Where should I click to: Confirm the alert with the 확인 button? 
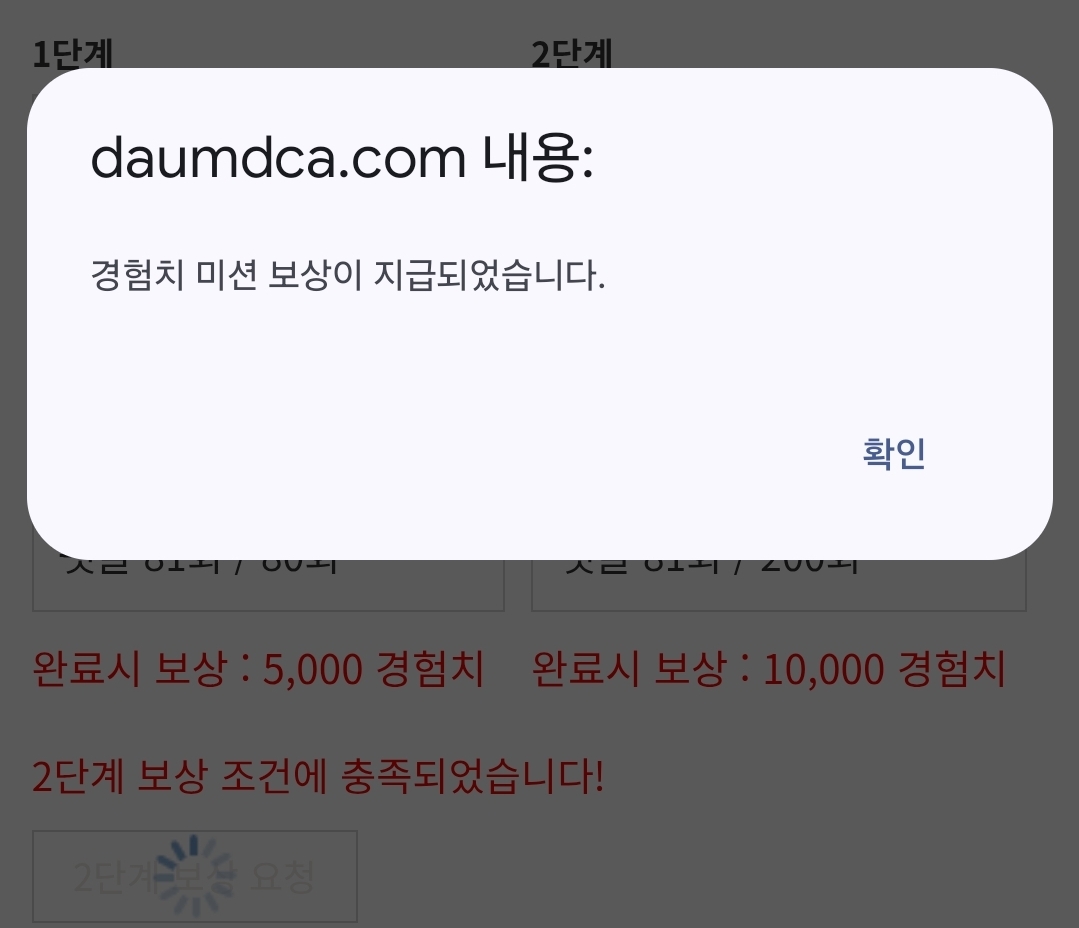[893, 453]
